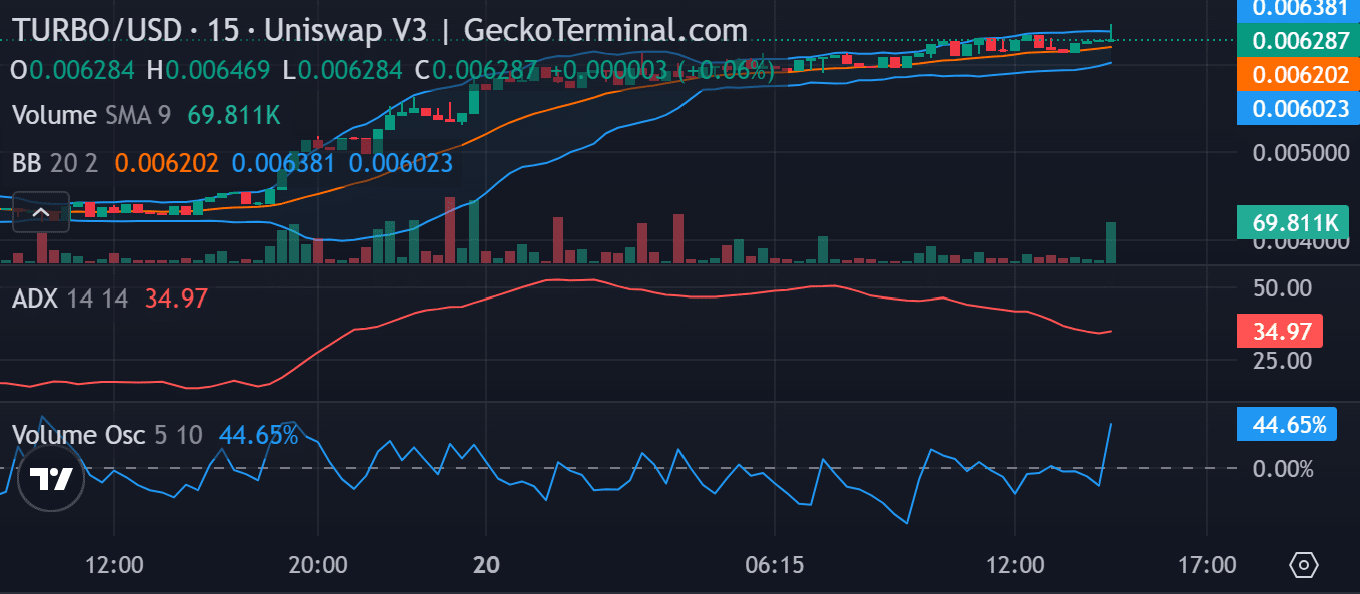
Task: Click the bold 20 date axis label
Action: [x=486, y=565]
